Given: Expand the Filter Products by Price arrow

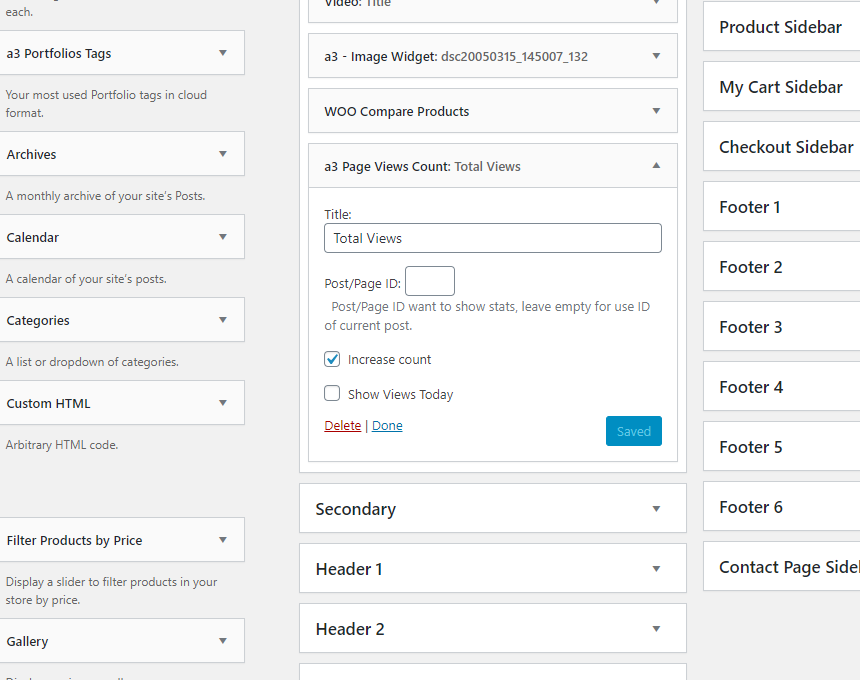Looking at the screenshot, I should 223,540.
